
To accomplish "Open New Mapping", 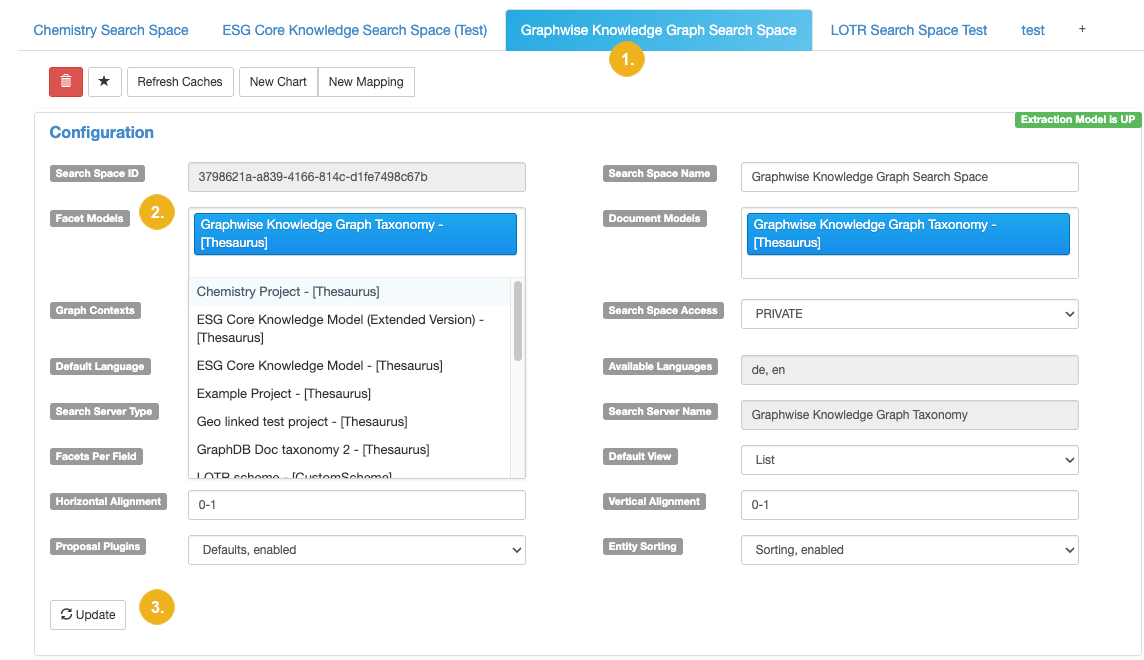I will point(365,81).
